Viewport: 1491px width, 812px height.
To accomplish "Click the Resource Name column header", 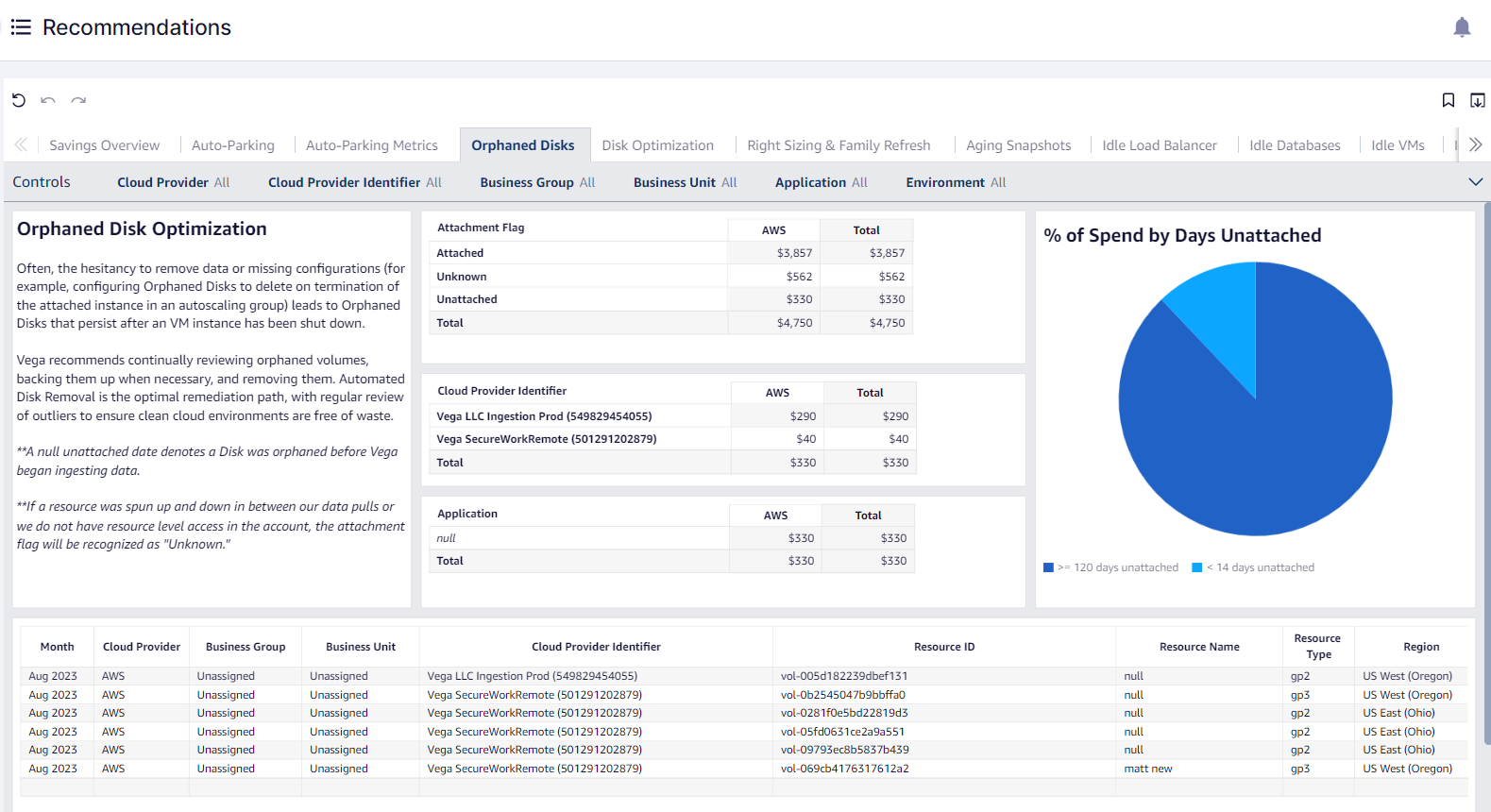I will pos(1199,647).
